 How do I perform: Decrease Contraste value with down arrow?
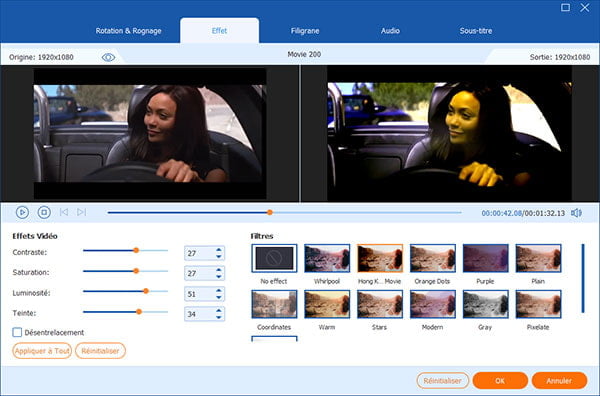(218, 256)
